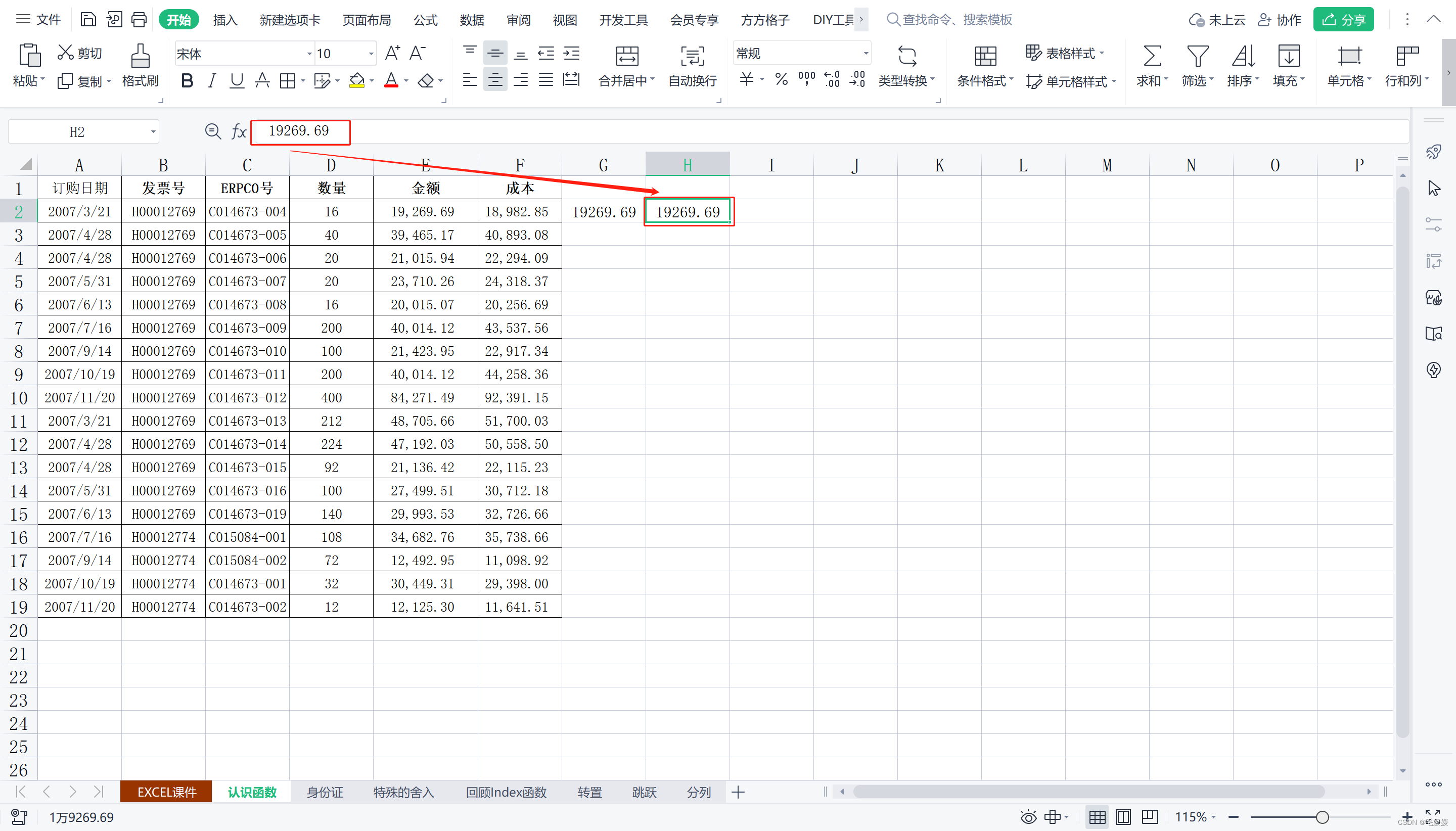Viewport: 1456px width, 831px height.
Task: Click the Increase Decimal icon
Action: [x=832, y=79]
